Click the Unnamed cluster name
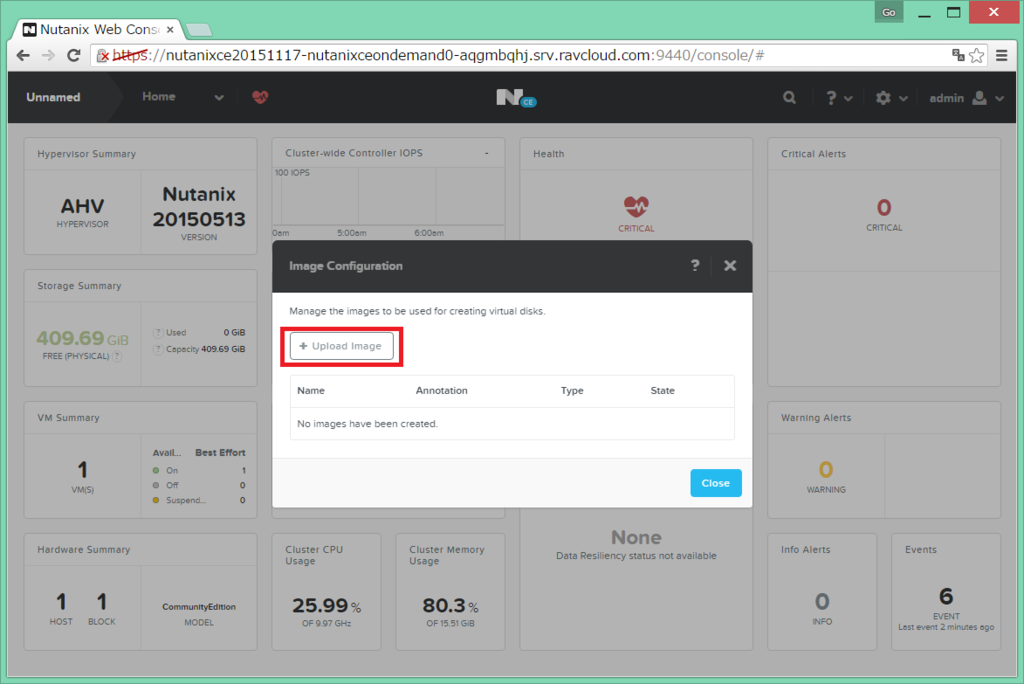Image resolution: width=1024 pixels, height=684 pixels. 53,97
